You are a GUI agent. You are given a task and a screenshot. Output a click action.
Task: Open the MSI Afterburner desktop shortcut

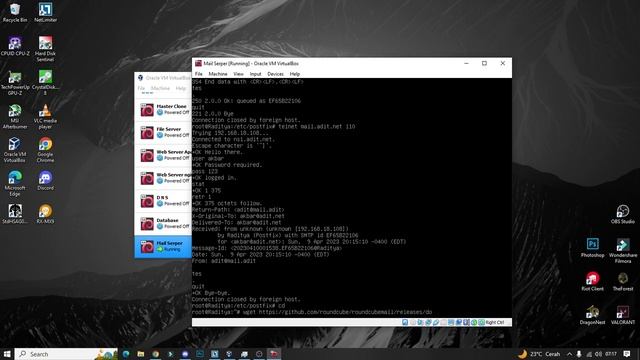(x=15, y=116)
